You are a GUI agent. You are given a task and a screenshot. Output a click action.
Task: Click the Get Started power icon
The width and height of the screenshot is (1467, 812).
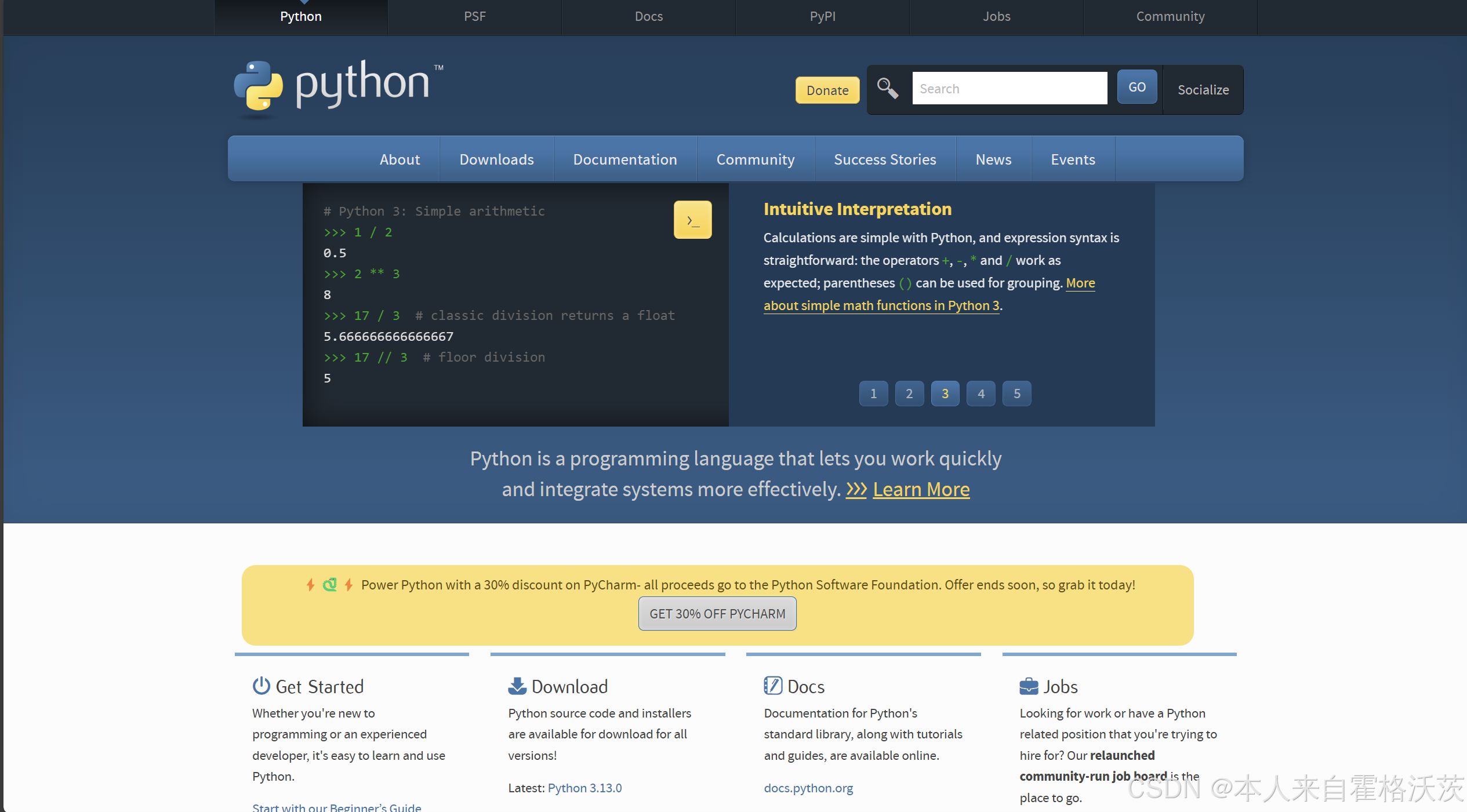pyautogui.click(x=261, y=686)
